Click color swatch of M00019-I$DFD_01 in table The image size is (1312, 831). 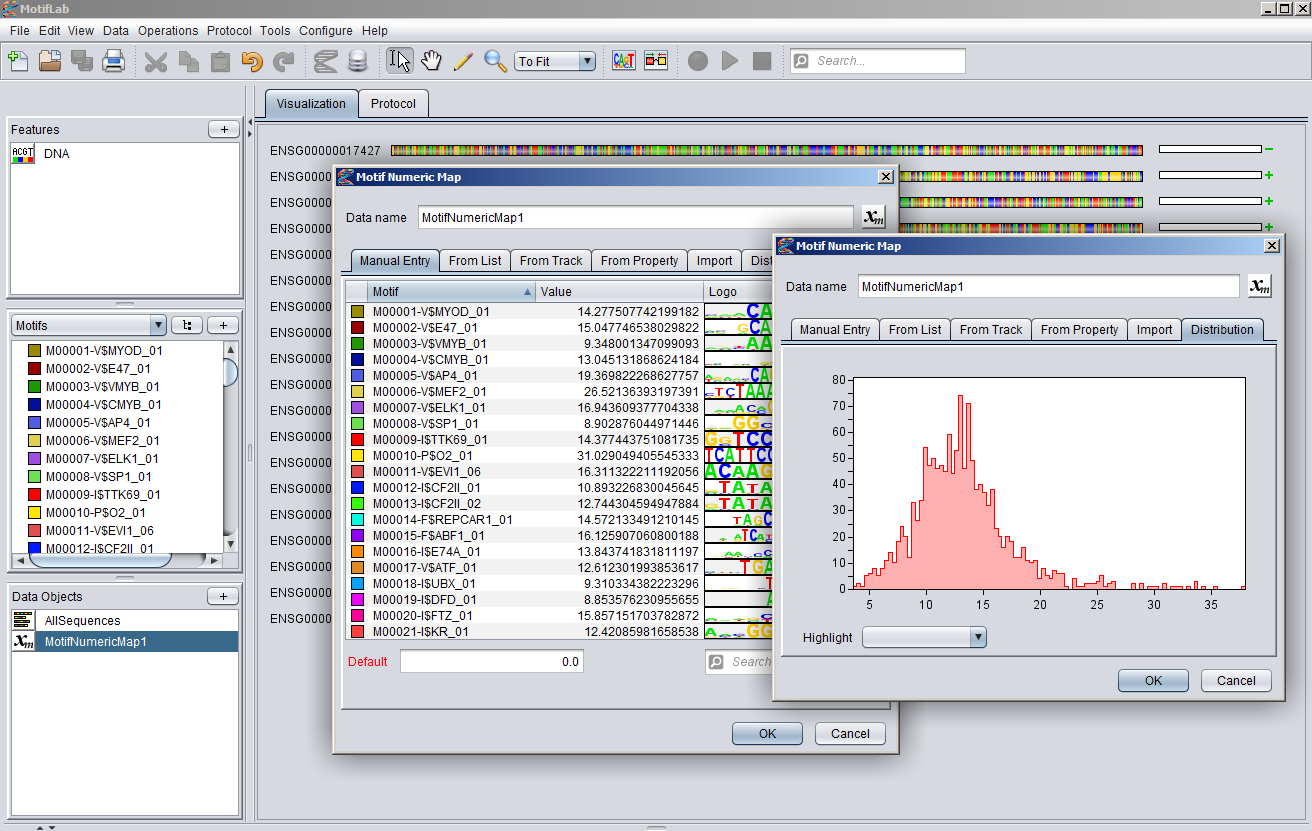[x=358, y=600]
